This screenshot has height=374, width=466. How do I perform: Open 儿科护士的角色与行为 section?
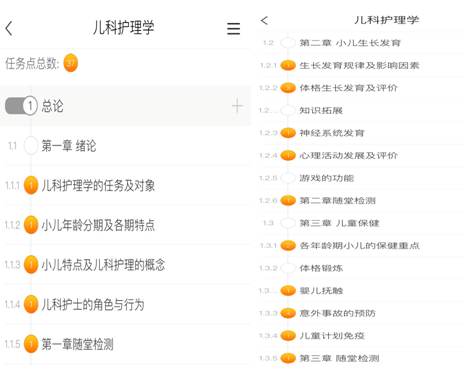[93, 304]
